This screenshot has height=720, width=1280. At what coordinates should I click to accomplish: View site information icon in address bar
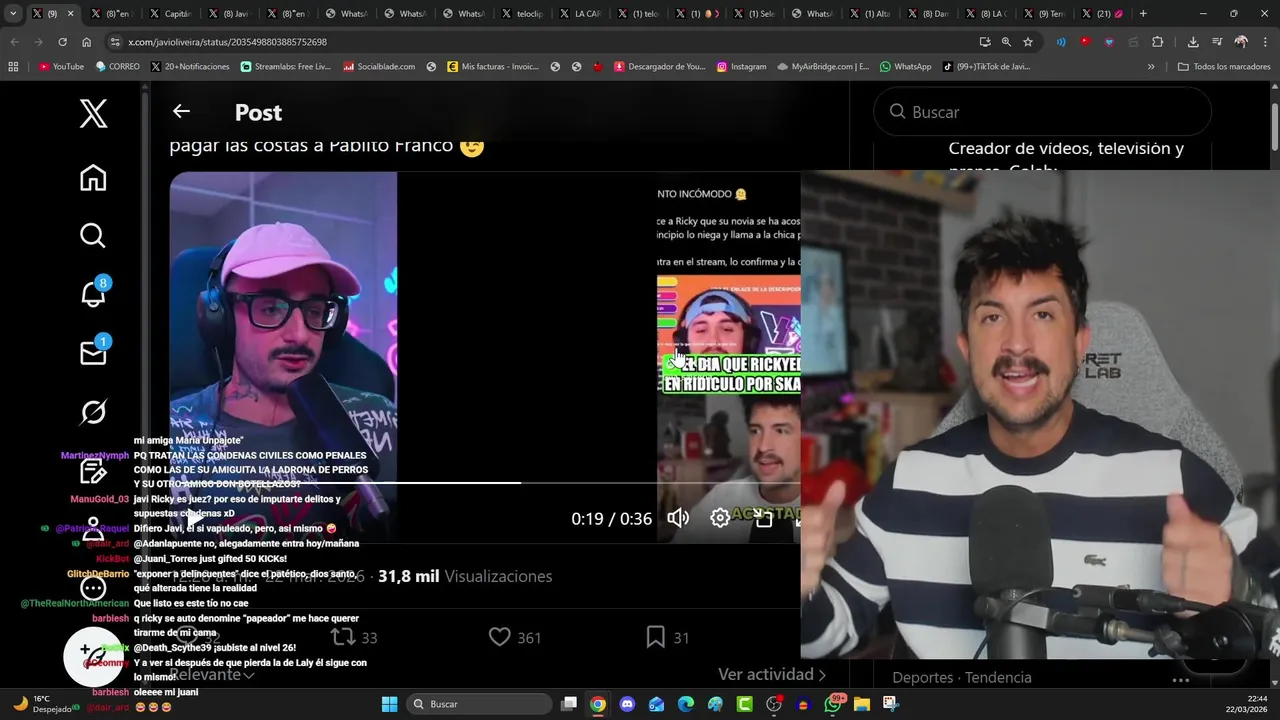click(115, 42)
